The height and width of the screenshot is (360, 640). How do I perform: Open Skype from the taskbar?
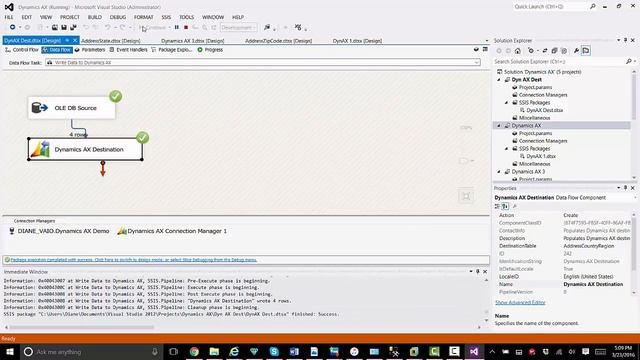coord(274,351)
